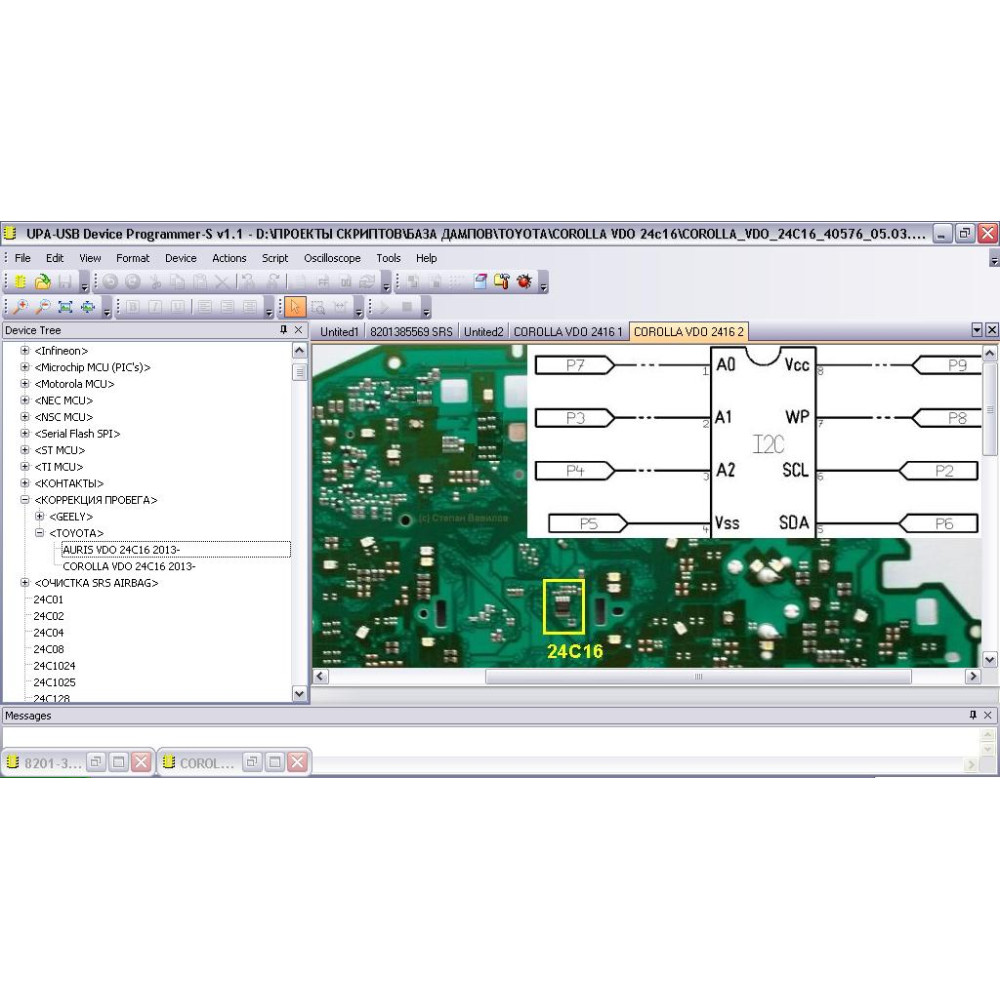
Task: Click the New device file icon
Action: (20, 281)
